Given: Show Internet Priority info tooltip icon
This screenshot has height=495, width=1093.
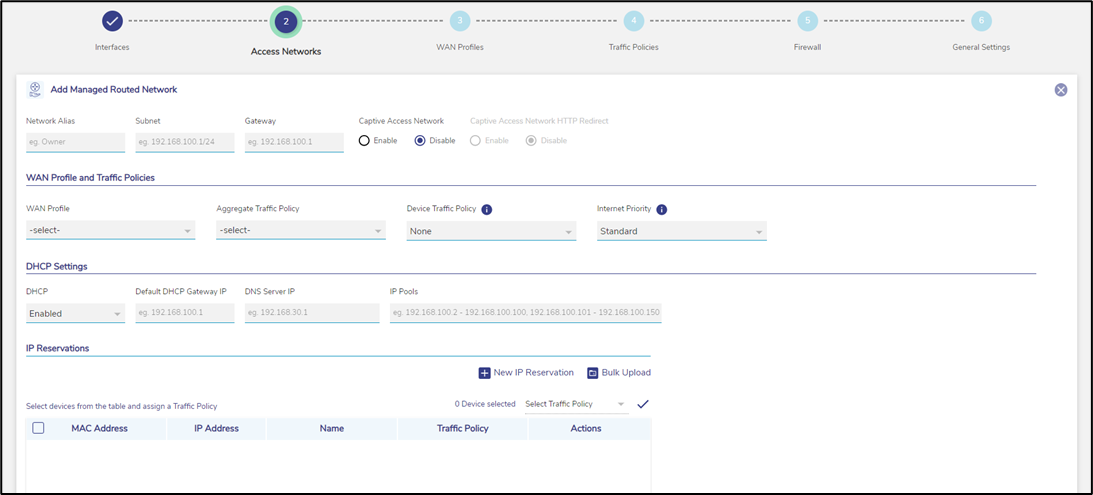Looking at the screenshot, I should [662, 209].
